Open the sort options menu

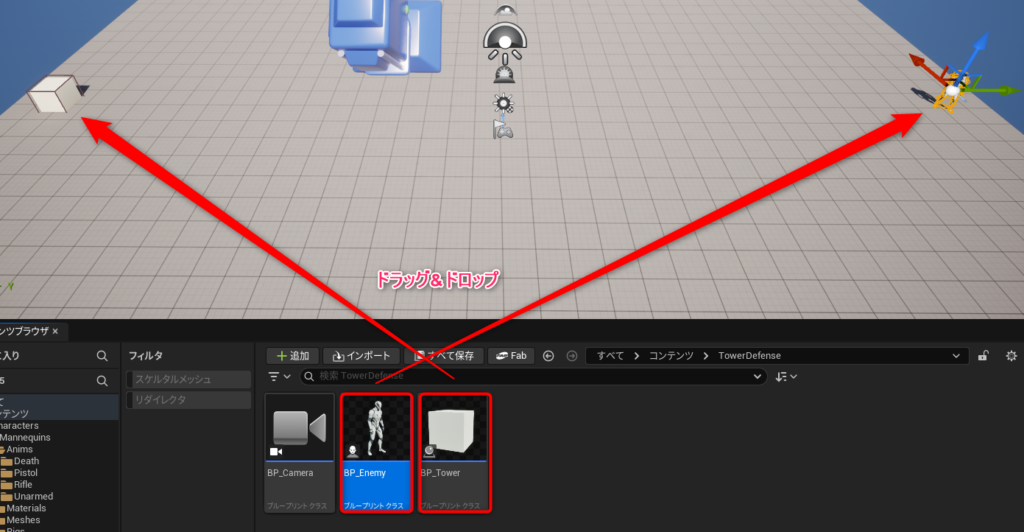click(787, 376)
